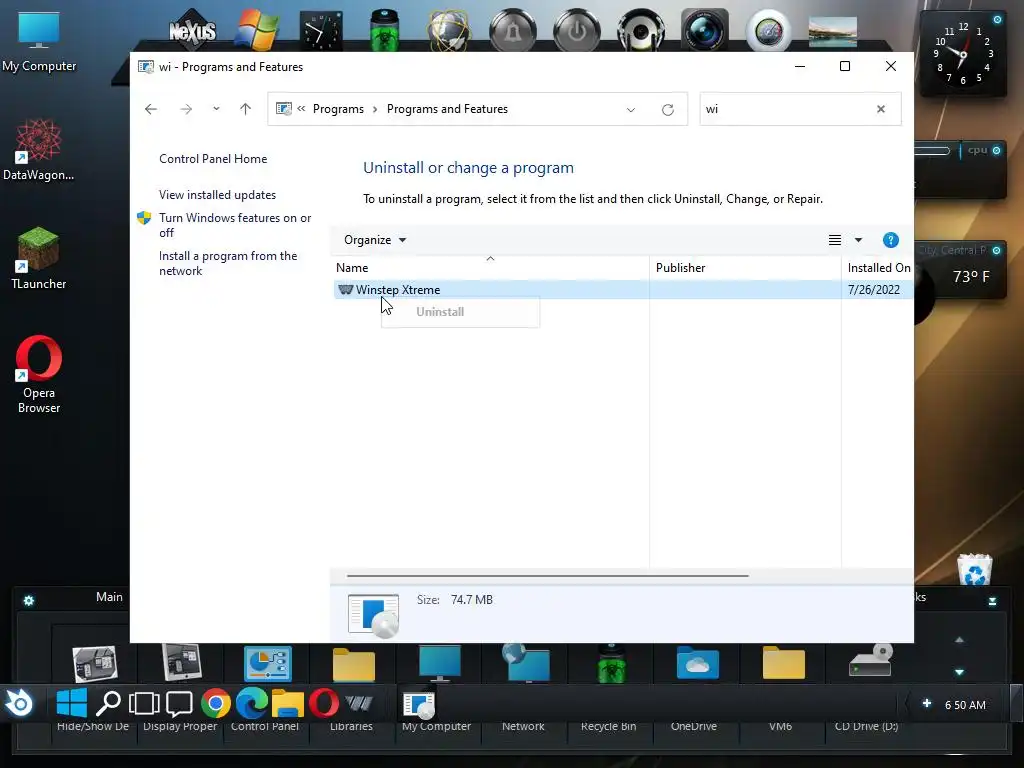Launch Microsoft Edge from the taskbar
This screenshot has width=1024, height=768.
coord(251,703)
